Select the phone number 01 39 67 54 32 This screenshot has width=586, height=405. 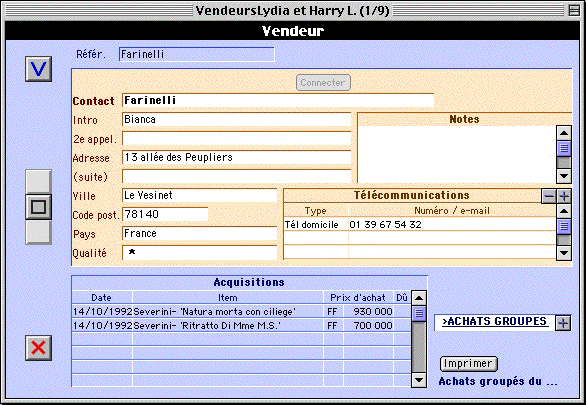[385, 225]
